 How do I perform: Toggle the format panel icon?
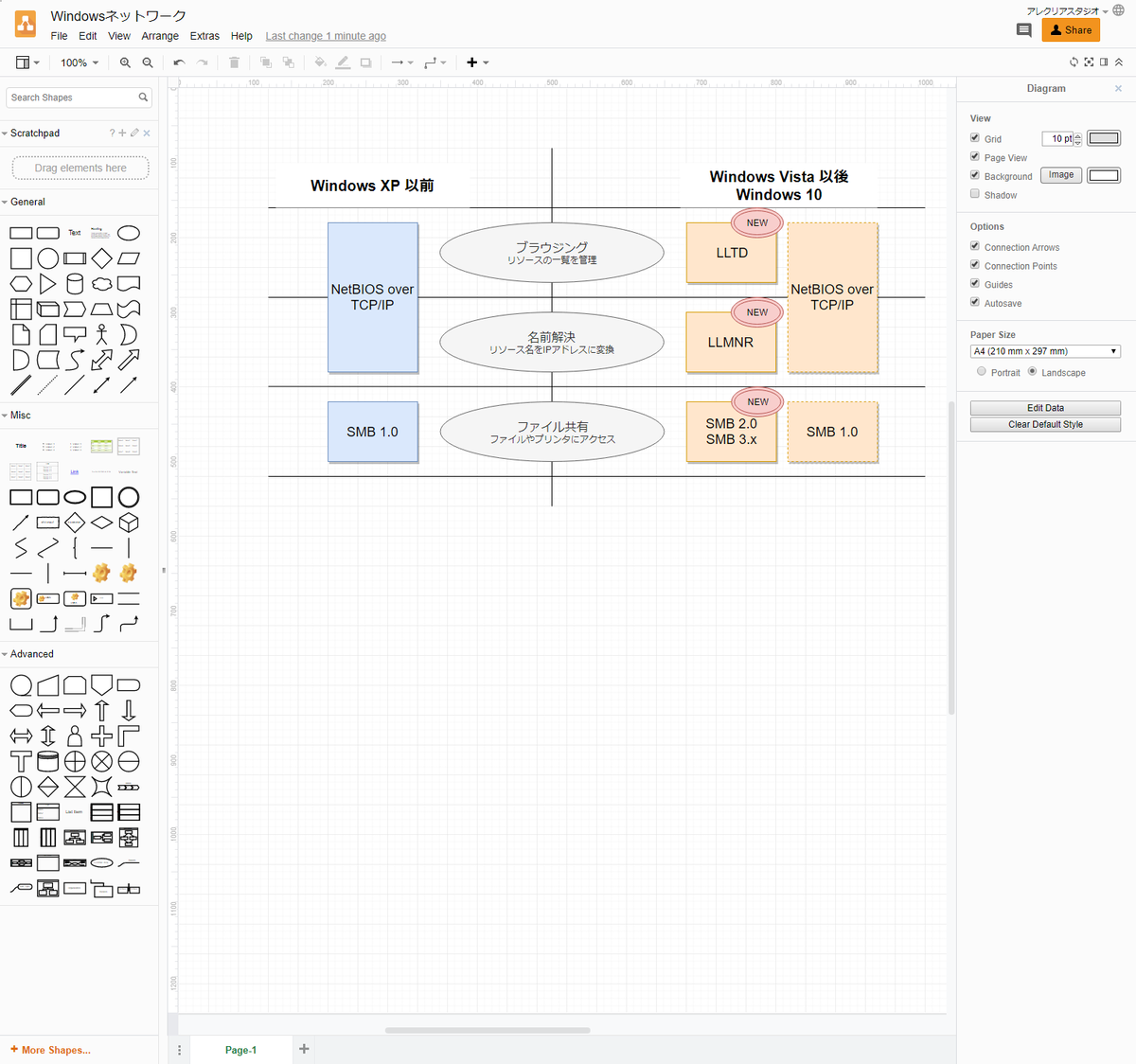pos(1104,62)
